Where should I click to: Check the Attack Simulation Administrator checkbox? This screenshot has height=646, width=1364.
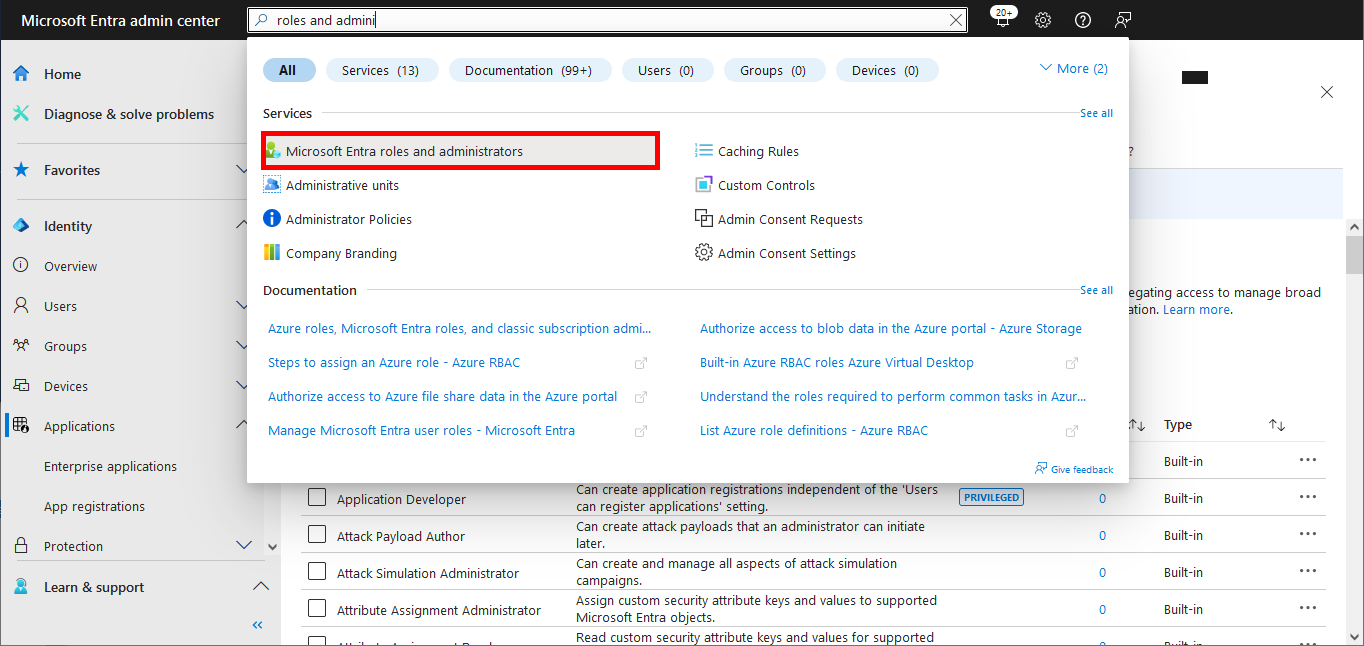317,570
